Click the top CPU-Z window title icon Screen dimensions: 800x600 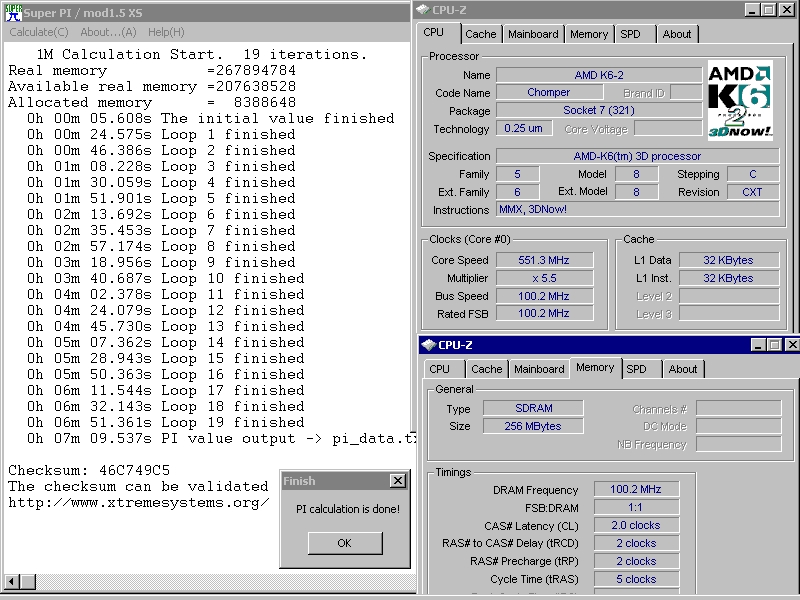click(x=423, y=9)
